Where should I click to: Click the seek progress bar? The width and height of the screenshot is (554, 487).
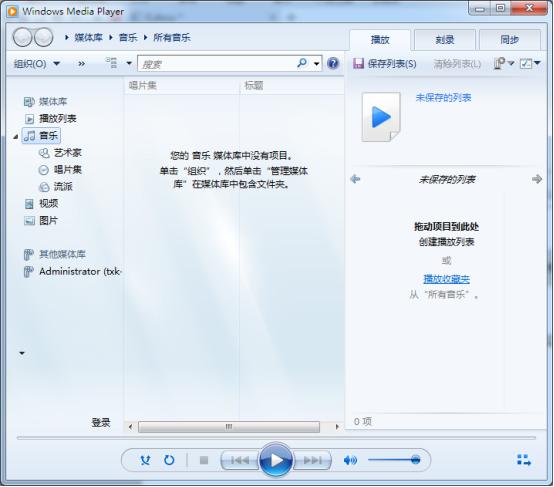276,438
